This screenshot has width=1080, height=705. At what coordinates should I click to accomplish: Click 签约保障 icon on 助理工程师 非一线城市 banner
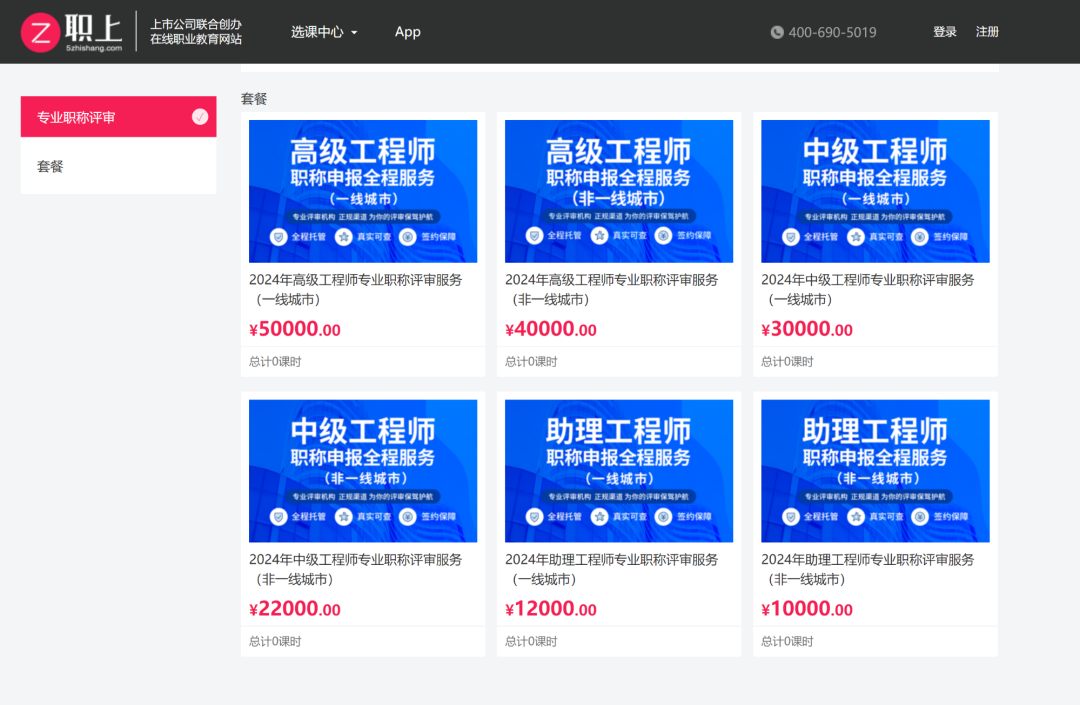point(919,517)
